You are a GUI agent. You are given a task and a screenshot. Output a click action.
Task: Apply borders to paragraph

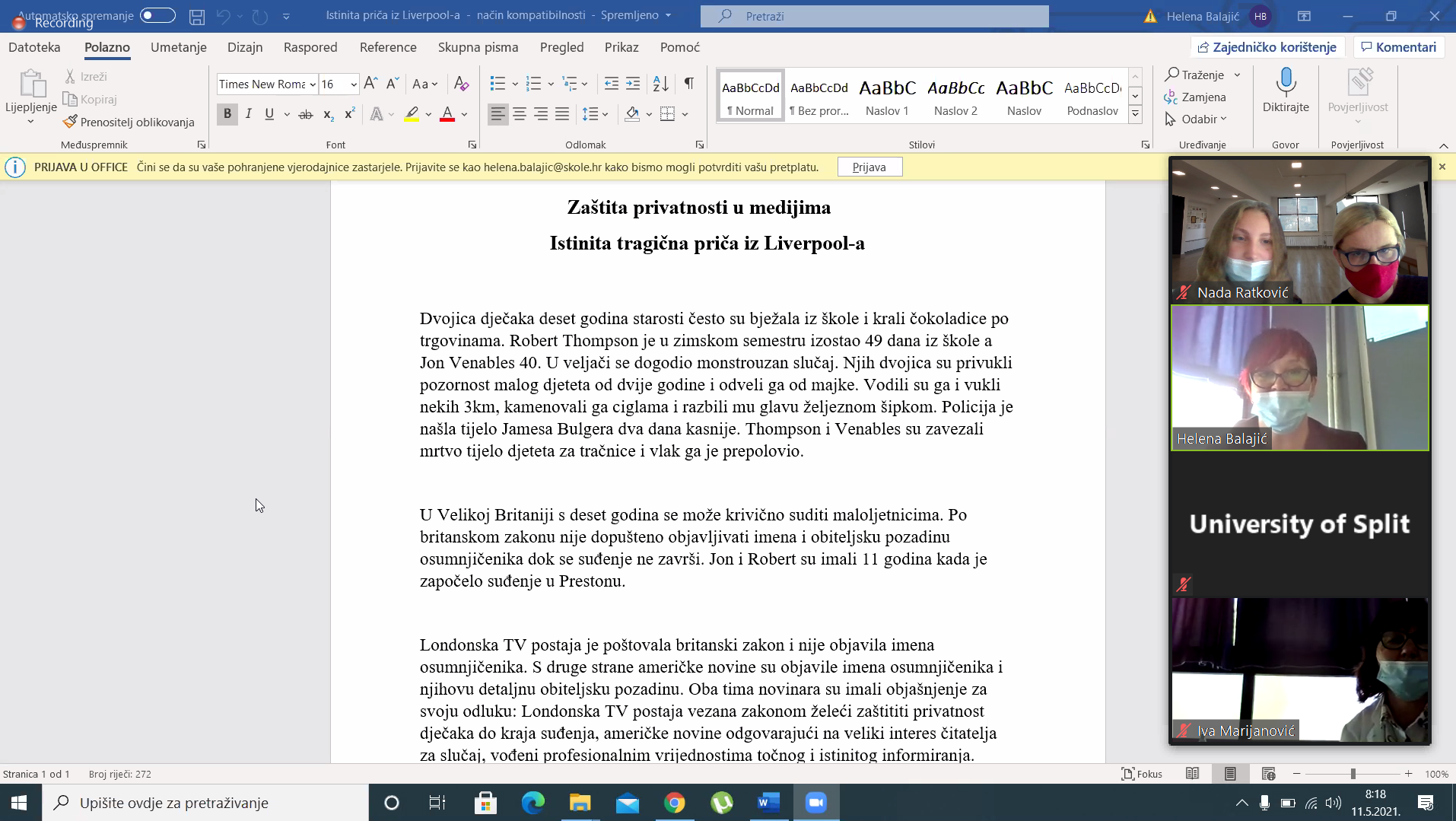tap(668, 114)
